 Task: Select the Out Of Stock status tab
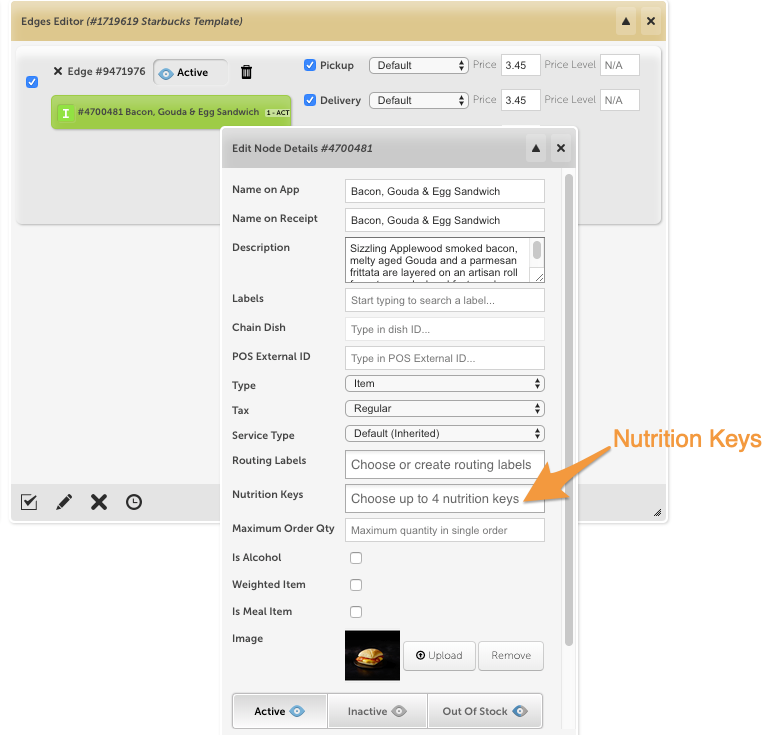(x=485, y=711)
